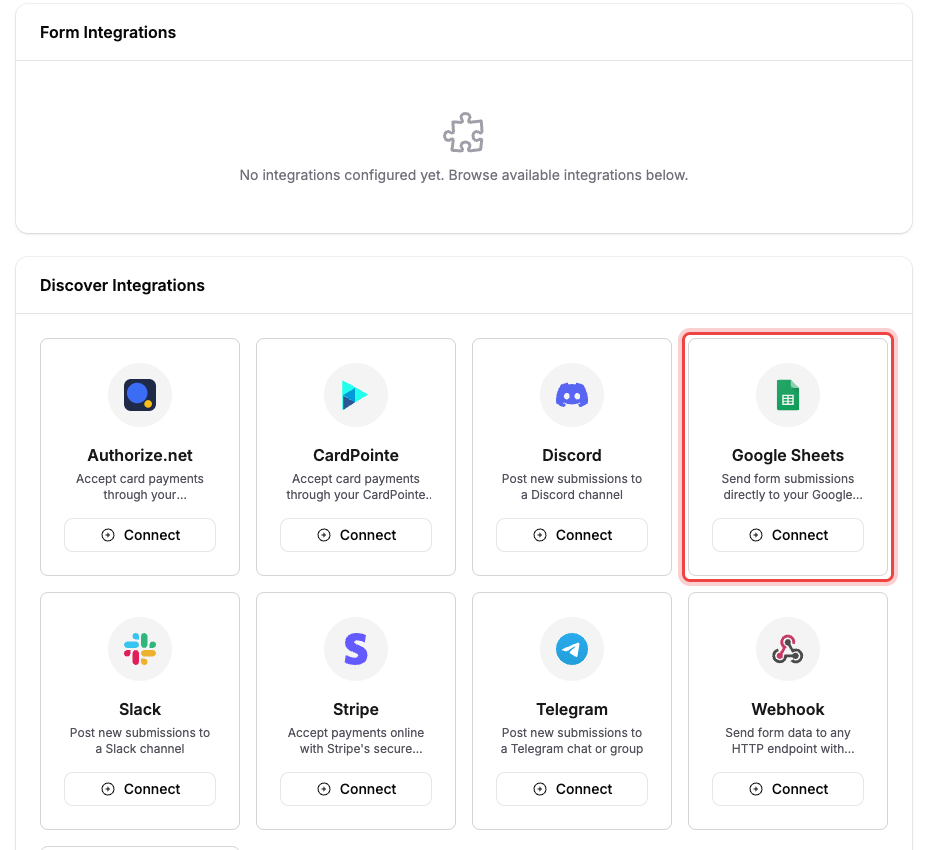Connect the Stripe integration
Screen dimensions: 930x850
pos(356,789)
